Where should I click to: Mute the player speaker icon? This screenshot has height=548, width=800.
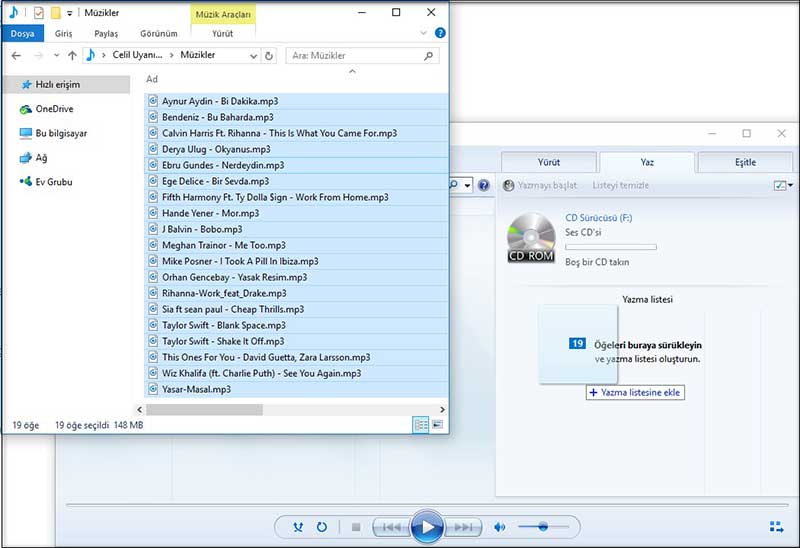(500, 527)
